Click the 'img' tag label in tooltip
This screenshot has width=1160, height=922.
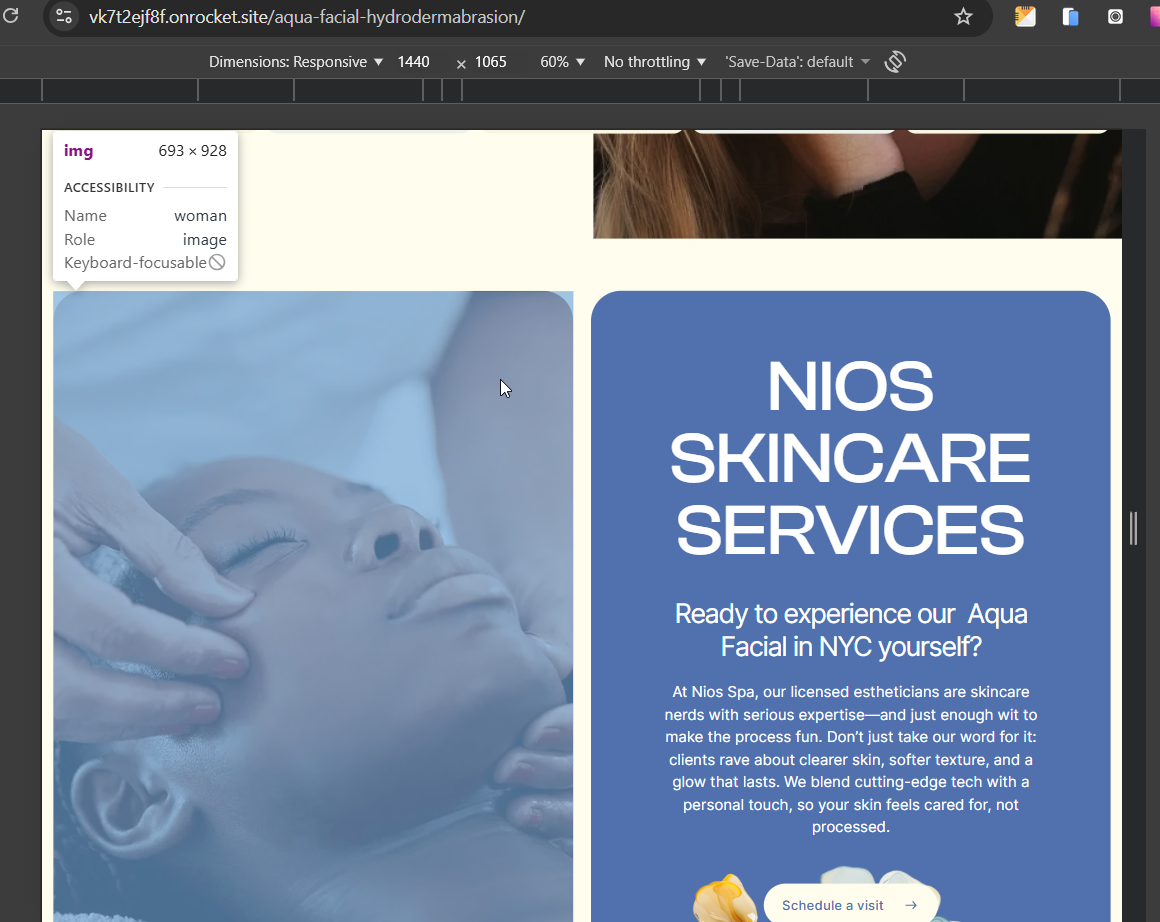pyautogui.click(x=78, y=151)
